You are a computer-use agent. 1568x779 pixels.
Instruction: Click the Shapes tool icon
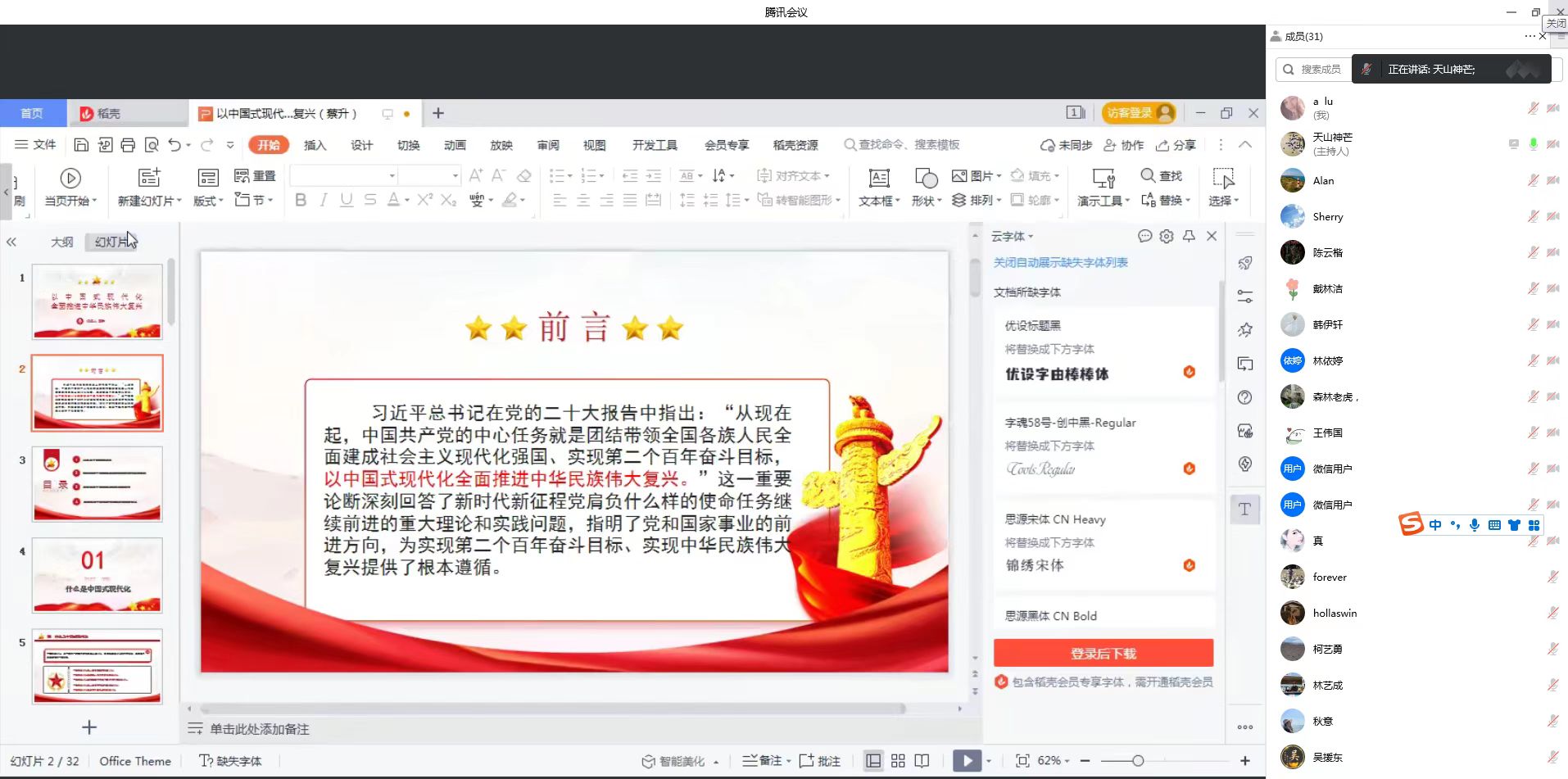(926, 178)
